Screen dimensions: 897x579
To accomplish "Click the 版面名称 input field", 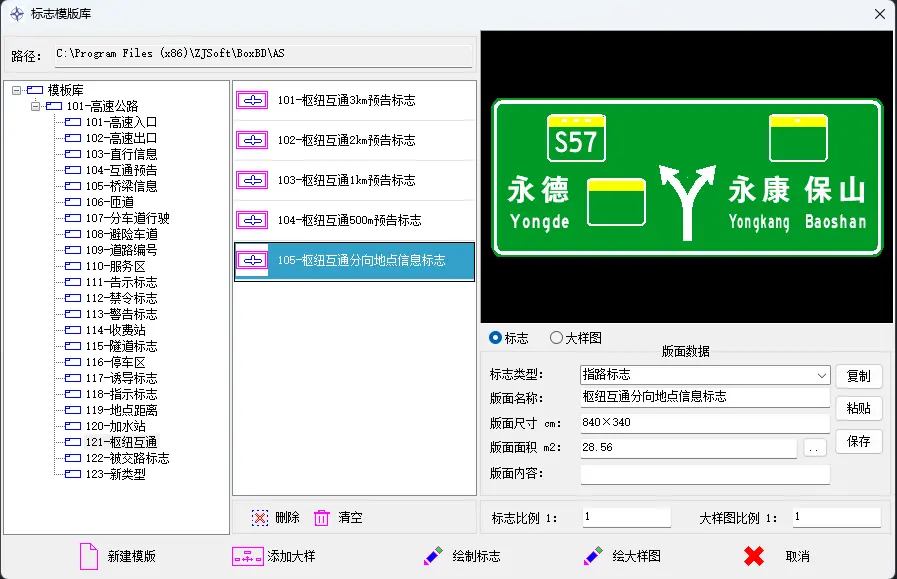I will click(704, 397).
